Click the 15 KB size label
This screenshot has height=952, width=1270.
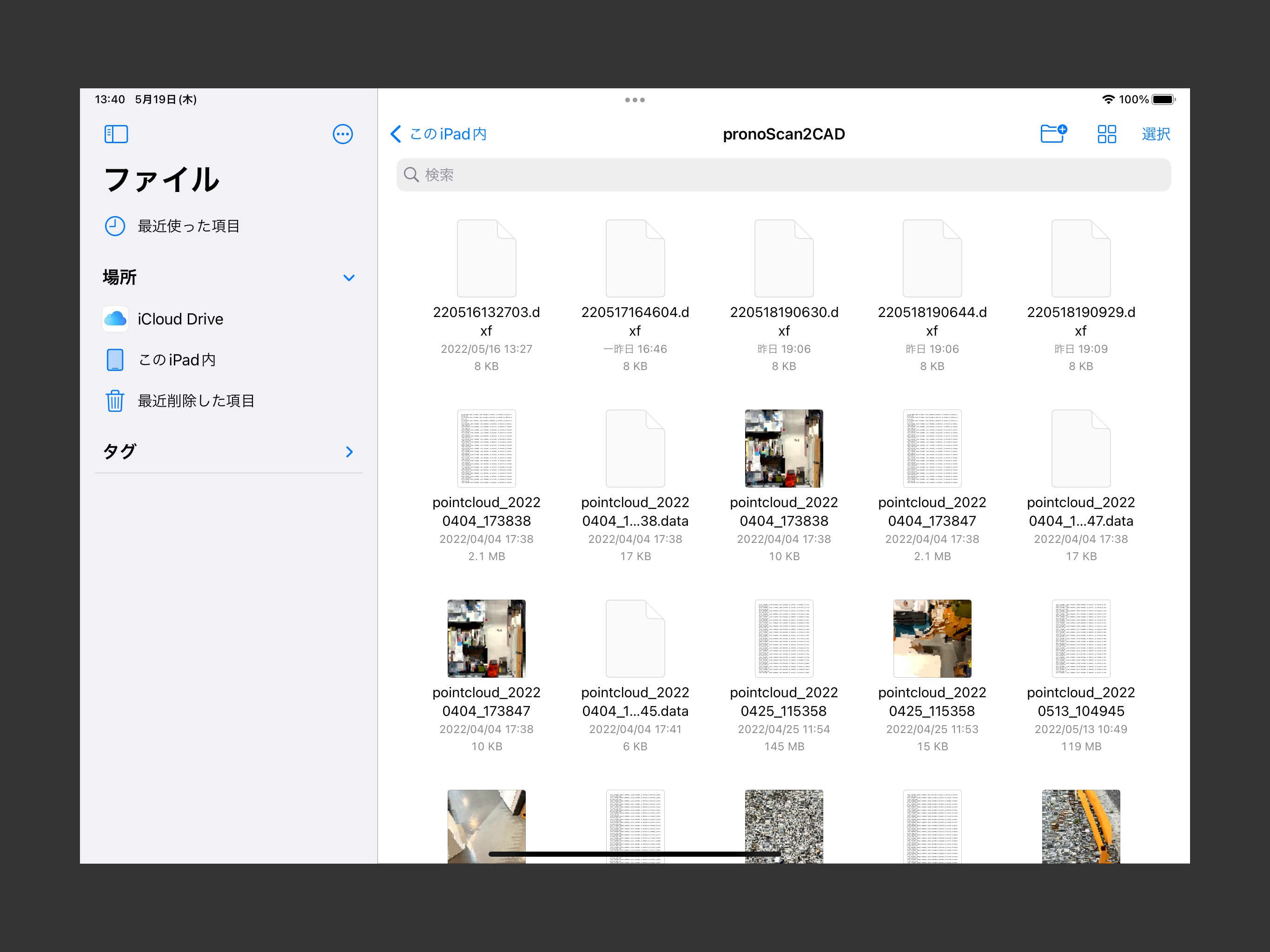(x=932, y=747)
